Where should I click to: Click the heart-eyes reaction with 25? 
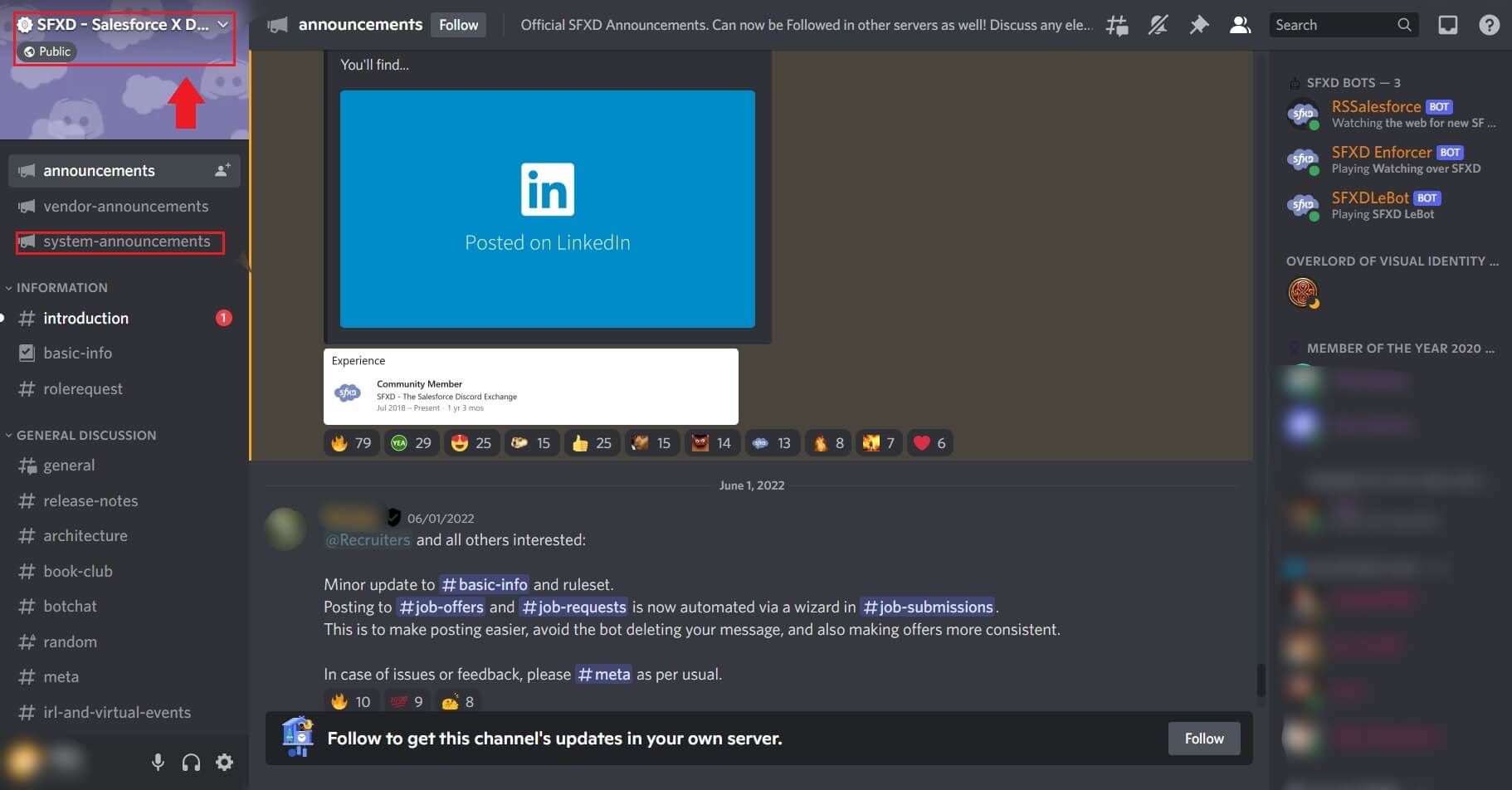pyautogui.click(x=471, y=443)
